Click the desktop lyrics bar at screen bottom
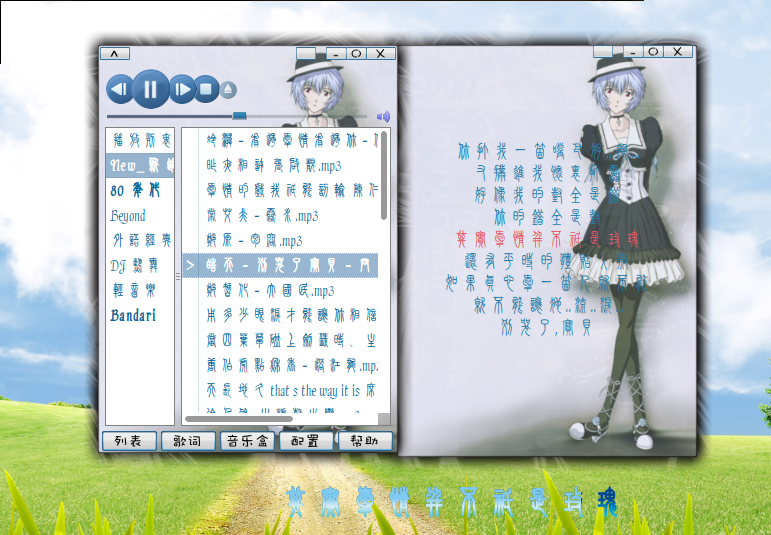Viewport: 771px width, 535px height. 451,503
